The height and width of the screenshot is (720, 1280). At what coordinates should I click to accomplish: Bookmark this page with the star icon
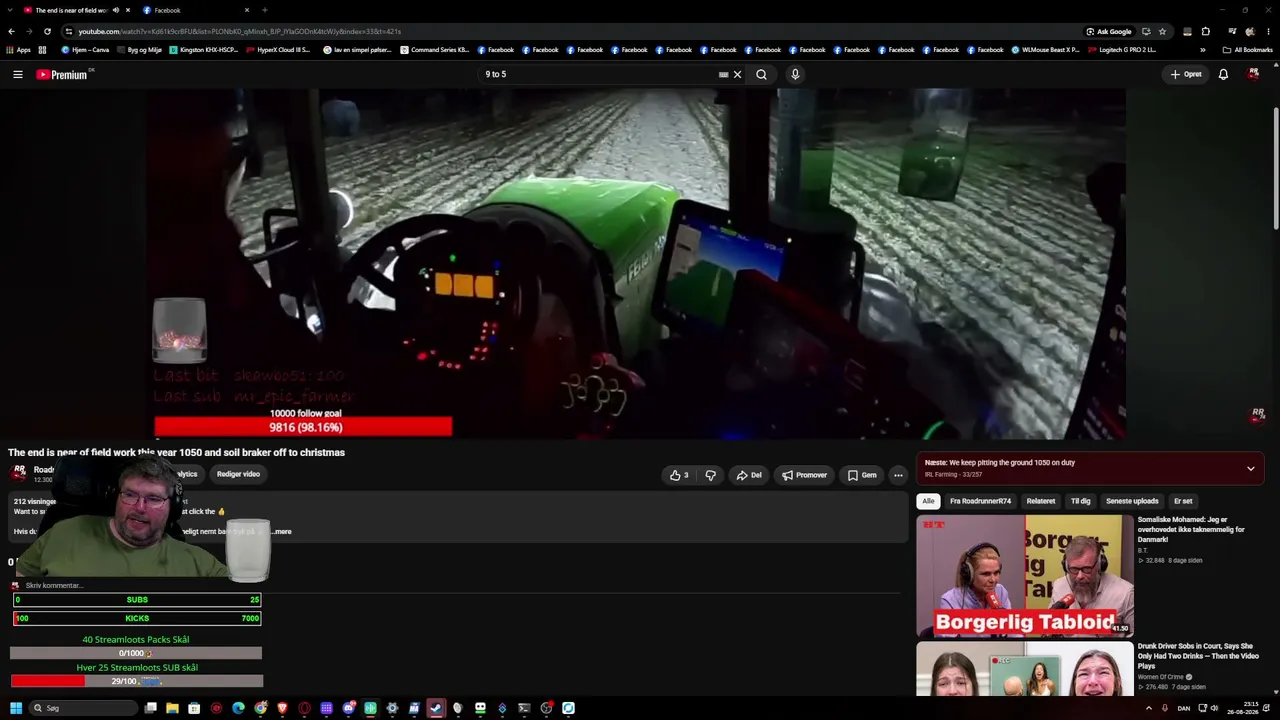coord(1162,31)
